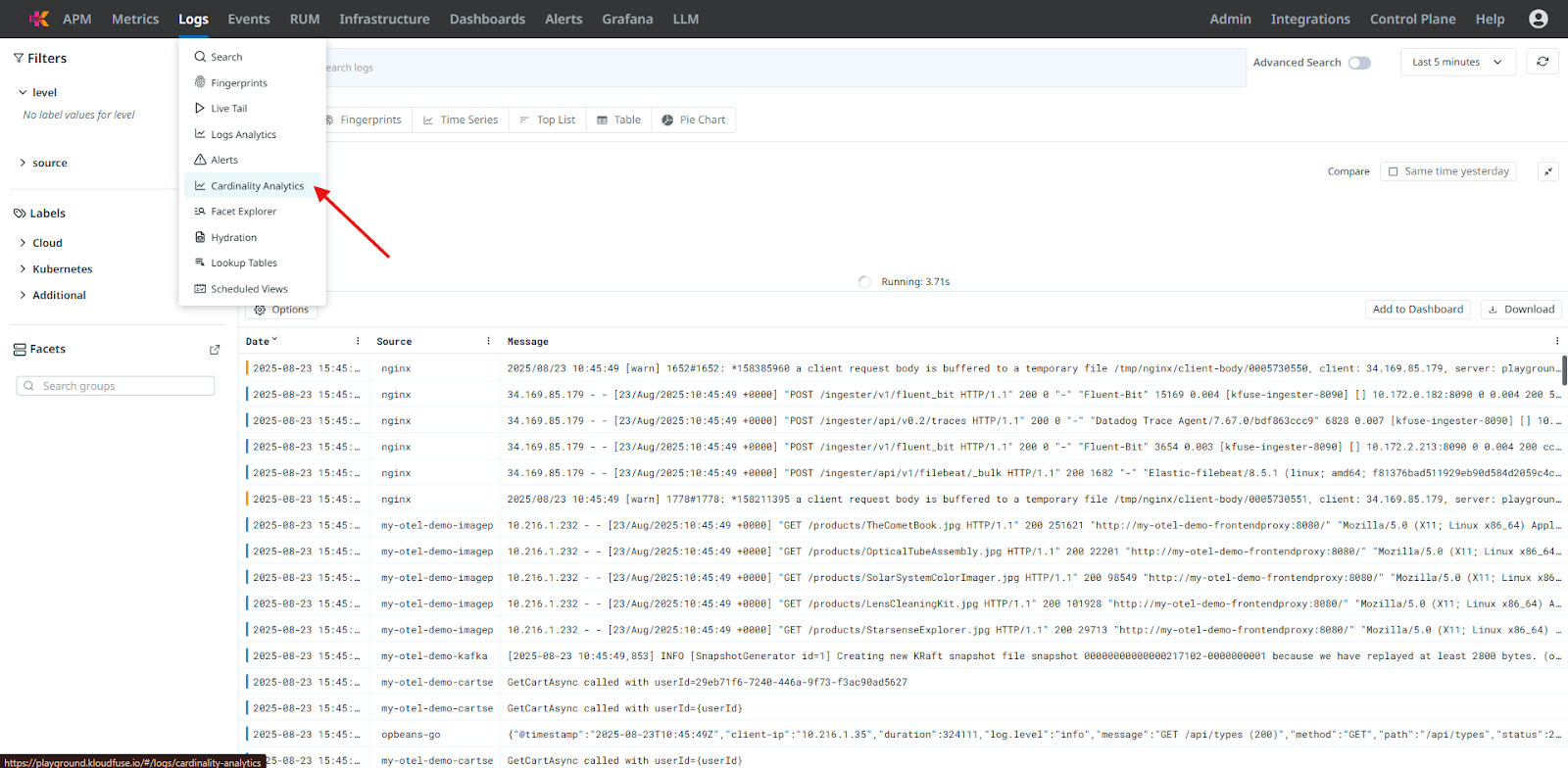1568x768 pixels.
Task: Open the top bar Alerts navigation item
Action: coord(563,19)
